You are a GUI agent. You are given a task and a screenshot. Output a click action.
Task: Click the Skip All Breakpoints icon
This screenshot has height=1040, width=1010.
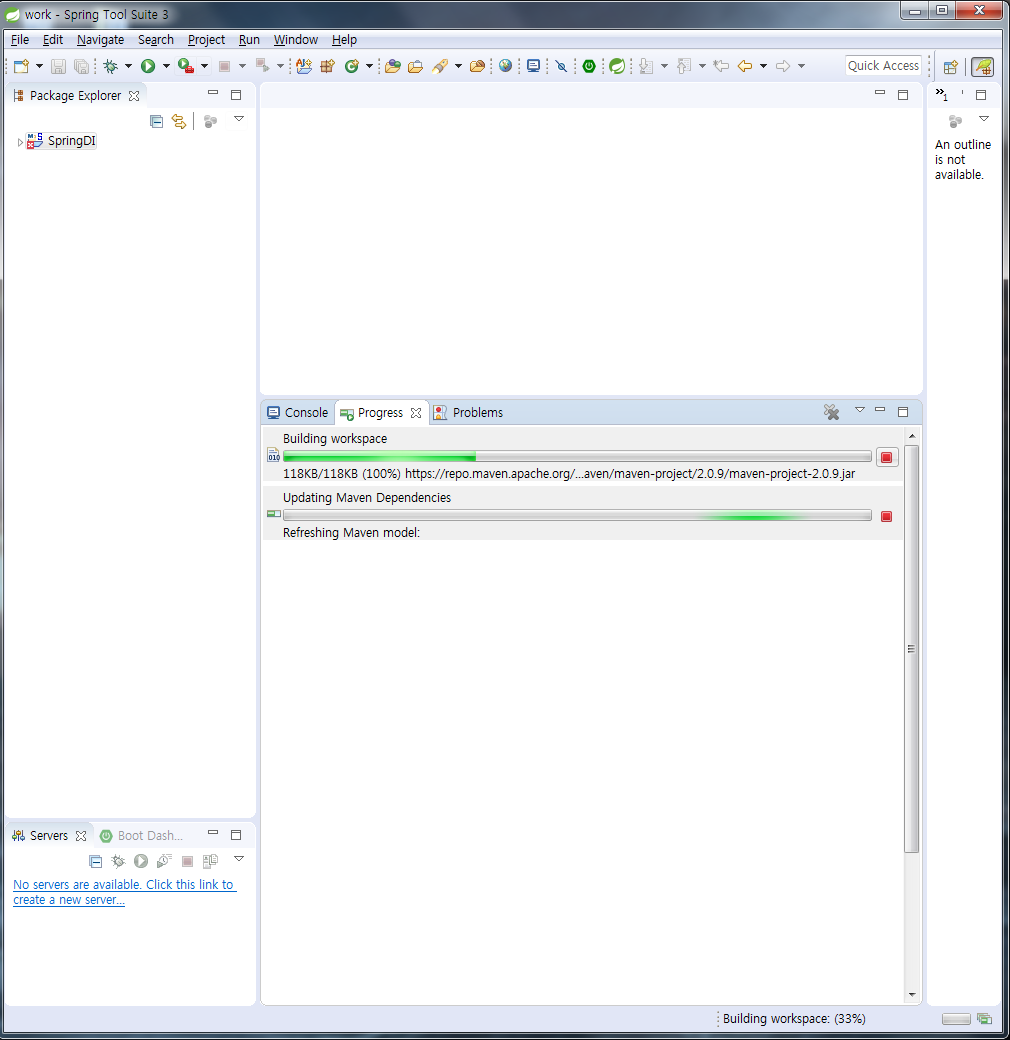(x=561, y=66)
